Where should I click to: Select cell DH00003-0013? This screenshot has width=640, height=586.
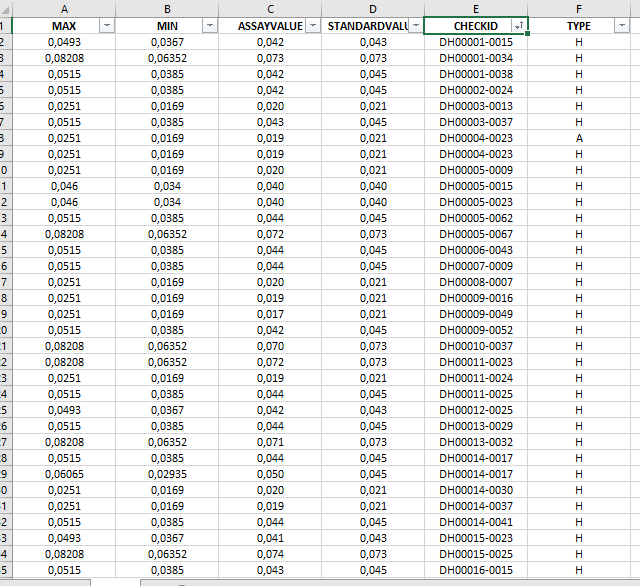click(x=476, y=106)
